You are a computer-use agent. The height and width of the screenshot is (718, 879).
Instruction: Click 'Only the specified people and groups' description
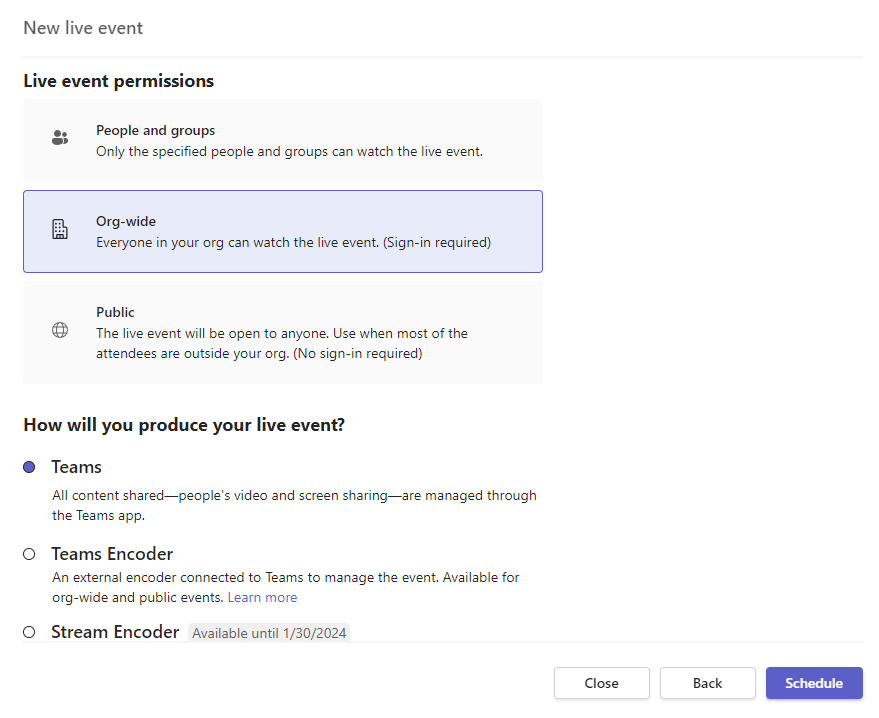coord(289,151)
